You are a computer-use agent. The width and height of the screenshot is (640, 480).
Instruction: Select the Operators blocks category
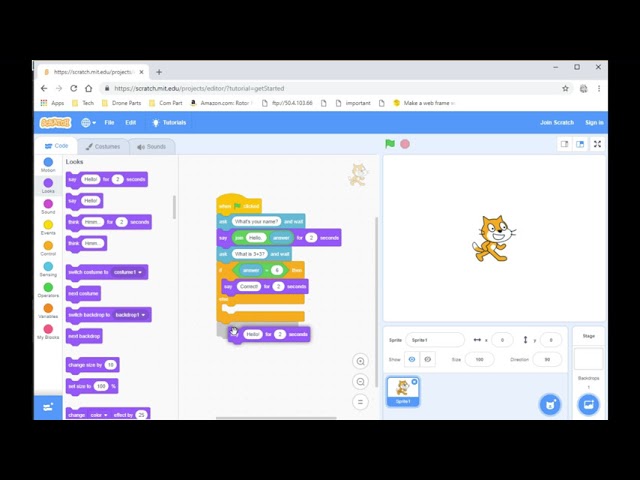[x=48, y=290]
